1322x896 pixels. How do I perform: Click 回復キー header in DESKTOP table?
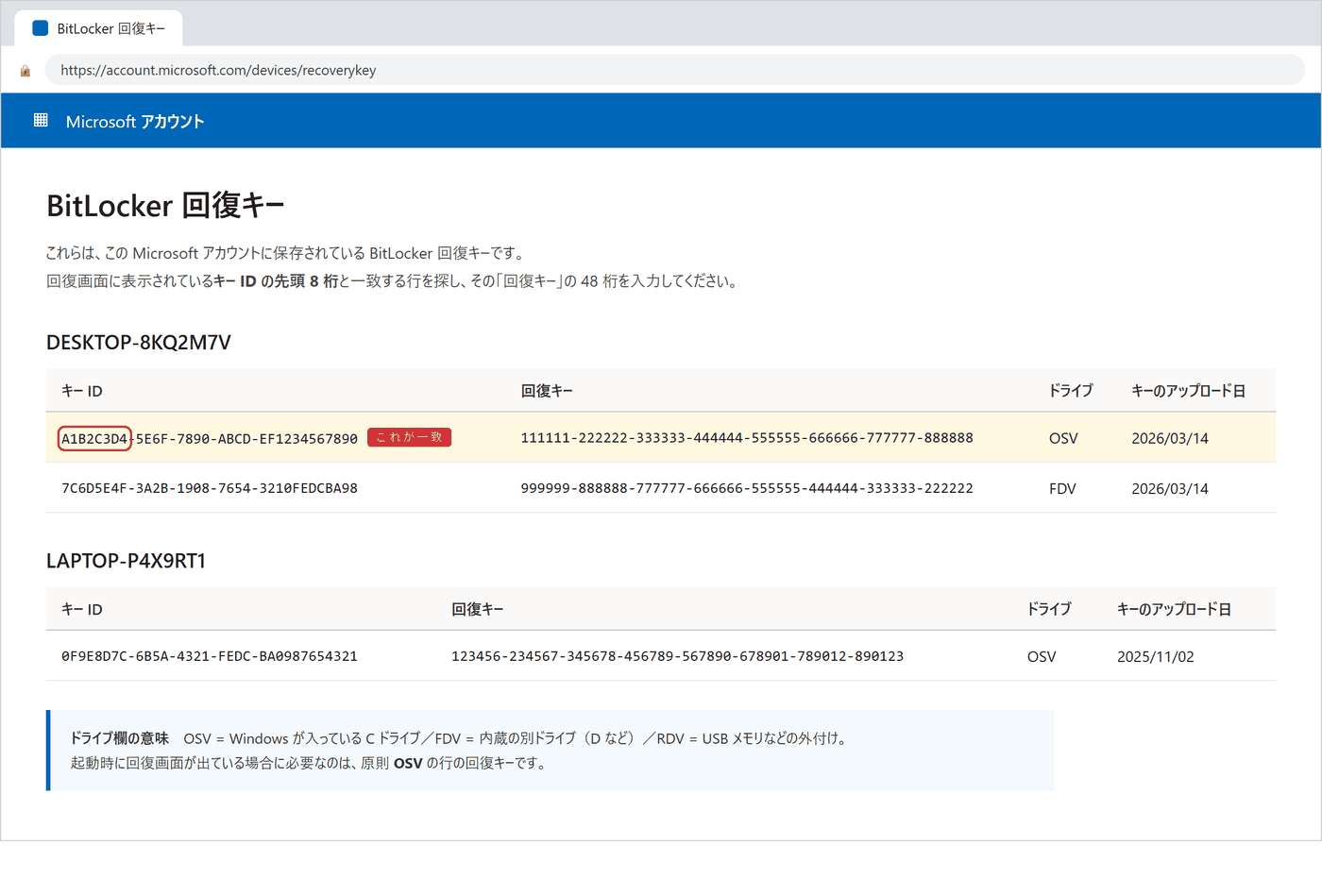(x=547, y=391)
